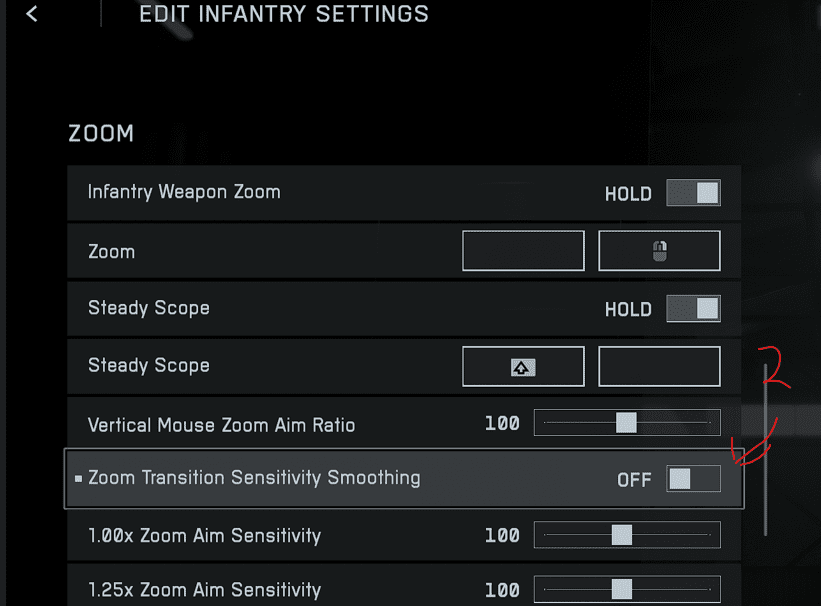Select the Infantry Weapon Zoom row label

184,192
